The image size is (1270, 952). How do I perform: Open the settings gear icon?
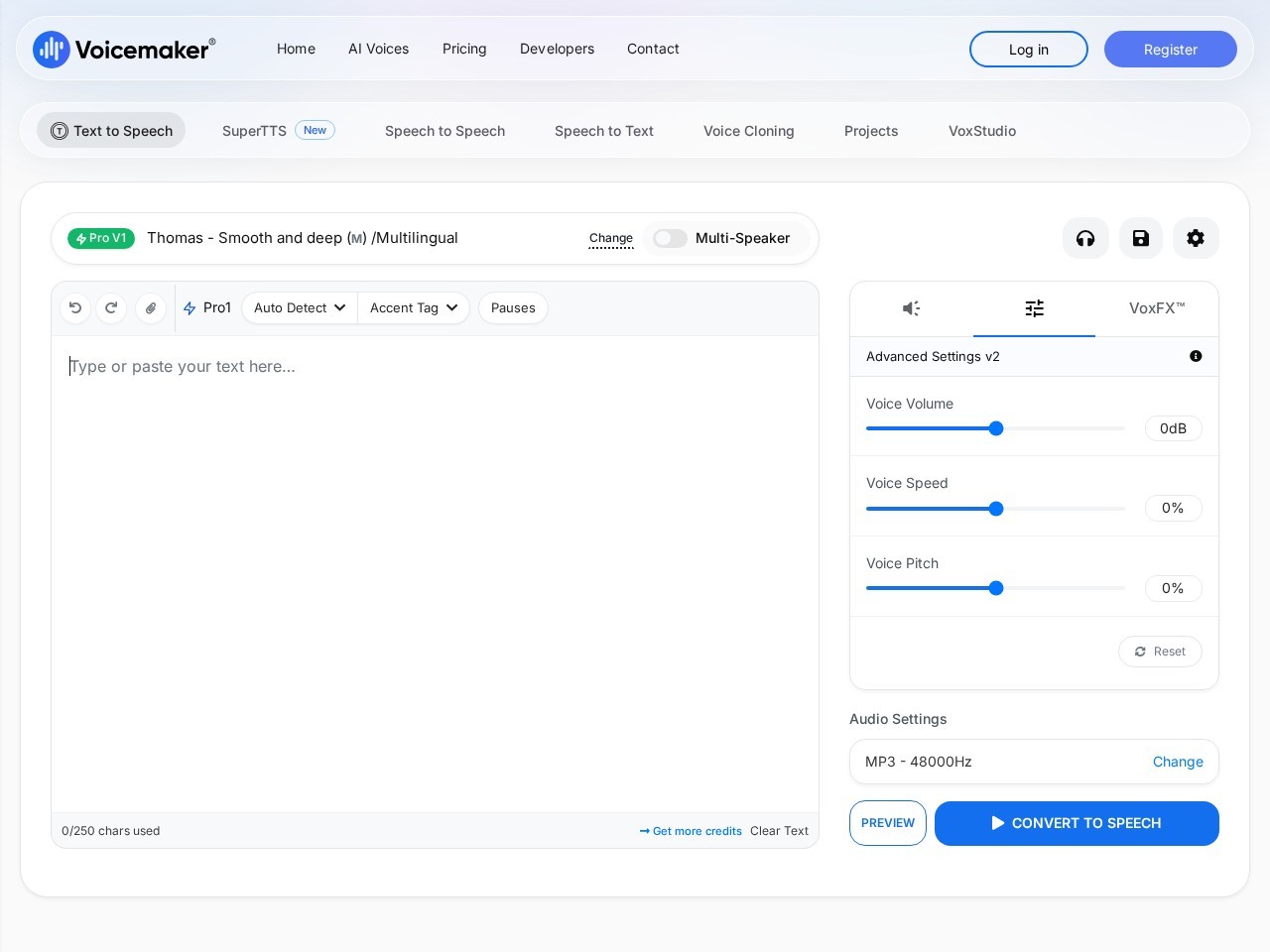pos(1196,238)
